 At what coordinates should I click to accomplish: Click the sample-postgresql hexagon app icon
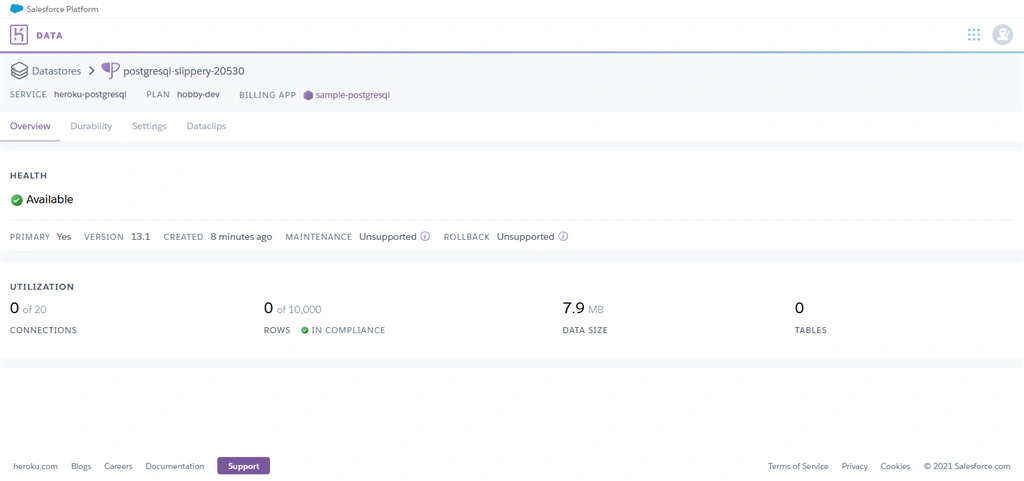pyautogui.click(x=308, y=95)
